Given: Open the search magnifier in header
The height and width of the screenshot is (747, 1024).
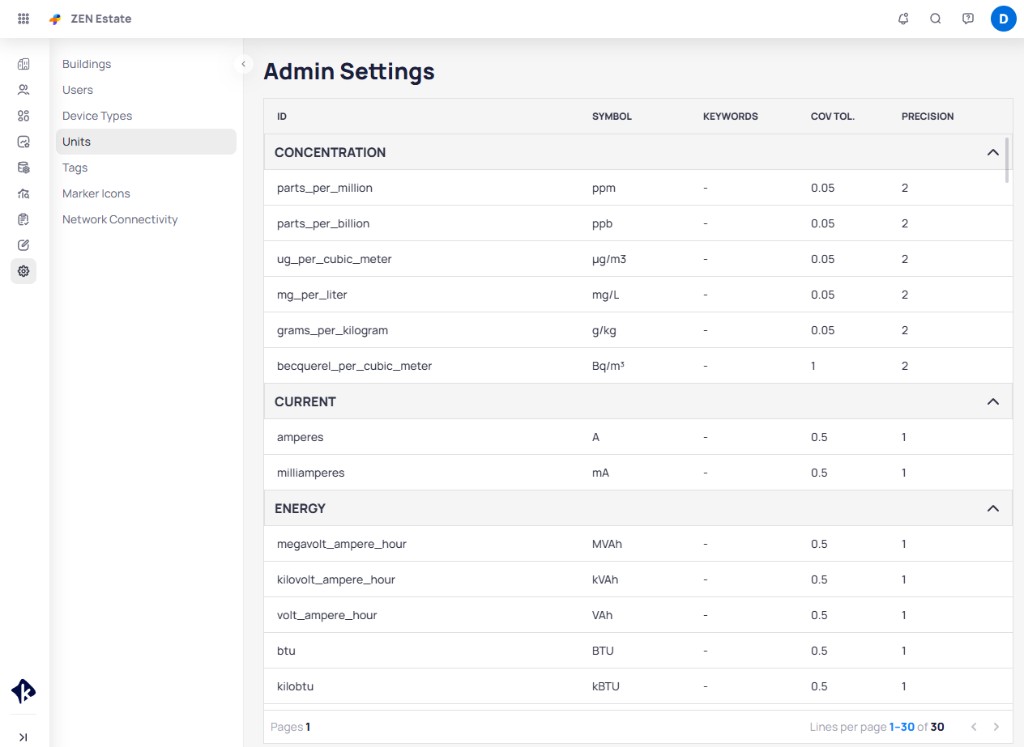Looking at the screenshot, I should [x=935, y=19].
